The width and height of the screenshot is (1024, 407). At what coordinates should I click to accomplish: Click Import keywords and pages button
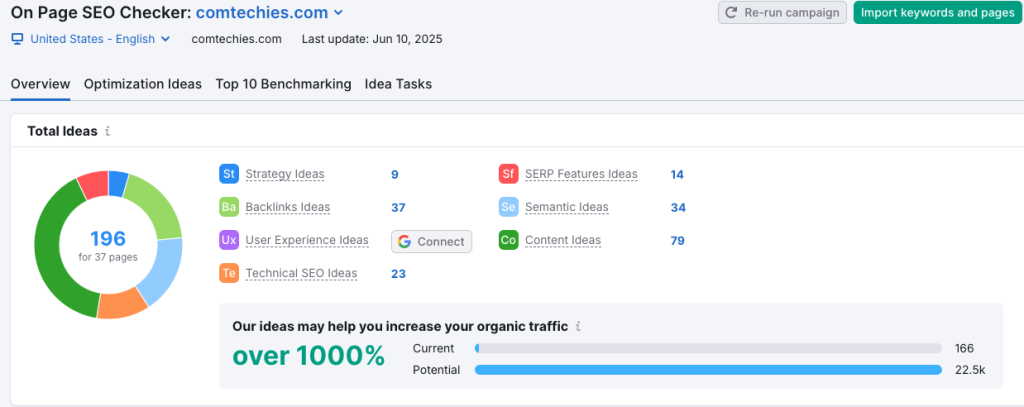click(937, 12)
